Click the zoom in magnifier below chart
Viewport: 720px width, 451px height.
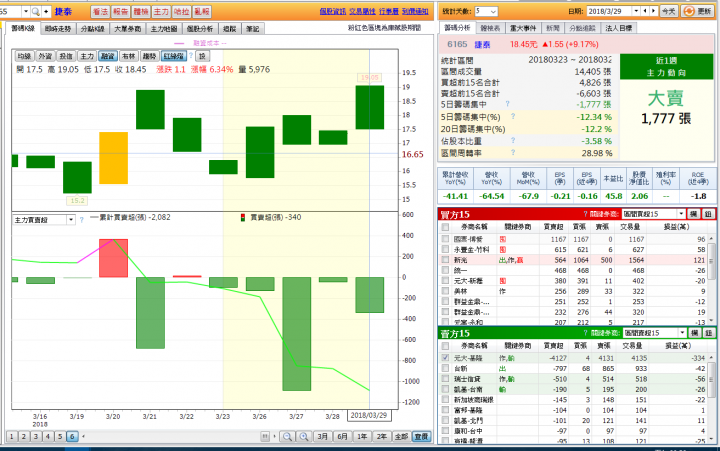point(304,436)
